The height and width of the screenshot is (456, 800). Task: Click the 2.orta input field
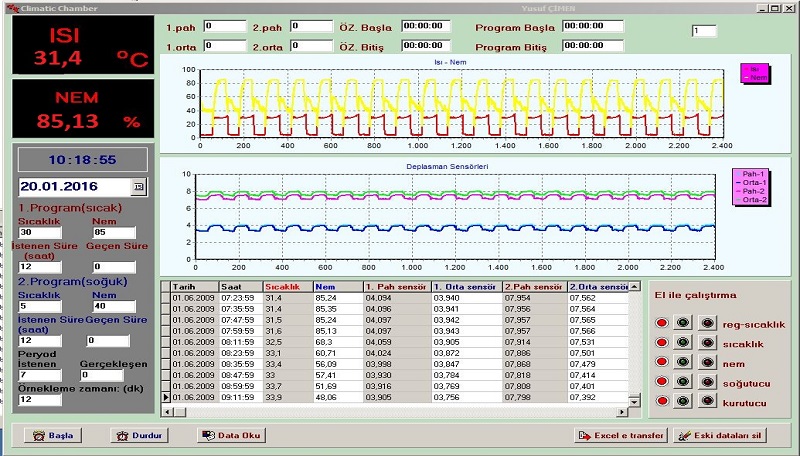(312, 45)
